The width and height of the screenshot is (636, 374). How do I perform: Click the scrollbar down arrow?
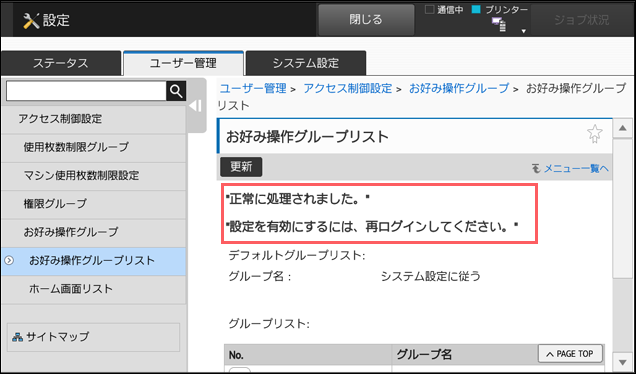(x=623, y=362)
